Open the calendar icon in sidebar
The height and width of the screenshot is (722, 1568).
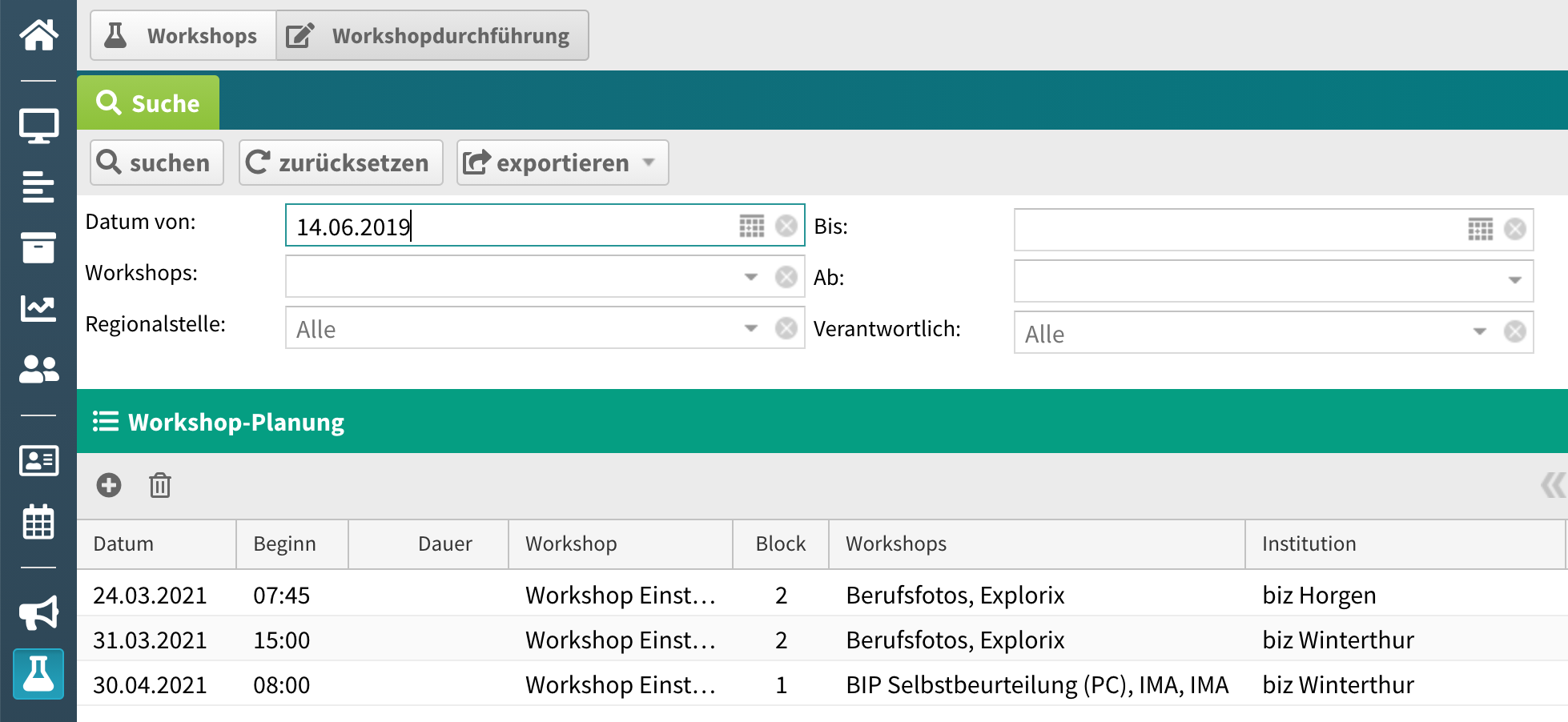pyautogui.click(x=38, y=521)
